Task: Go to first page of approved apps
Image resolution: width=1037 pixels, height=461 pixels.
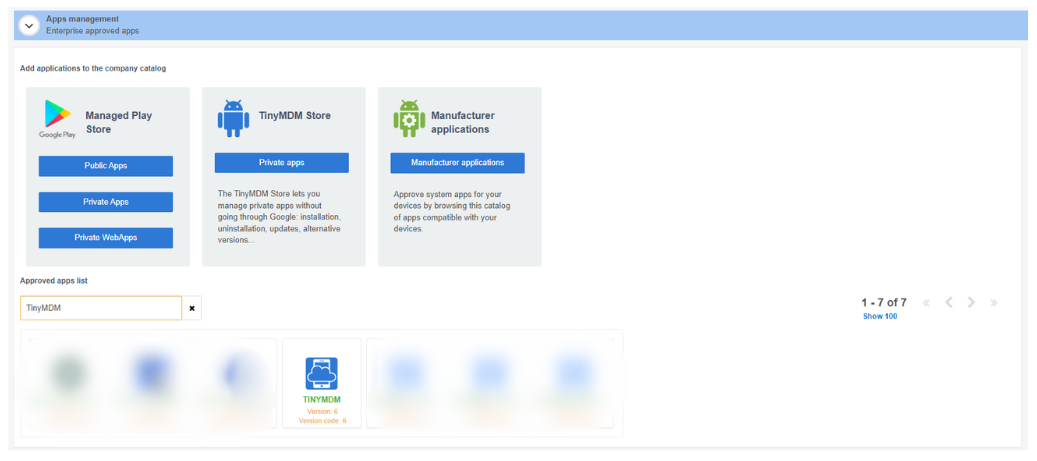Action: tap(926, 303)
